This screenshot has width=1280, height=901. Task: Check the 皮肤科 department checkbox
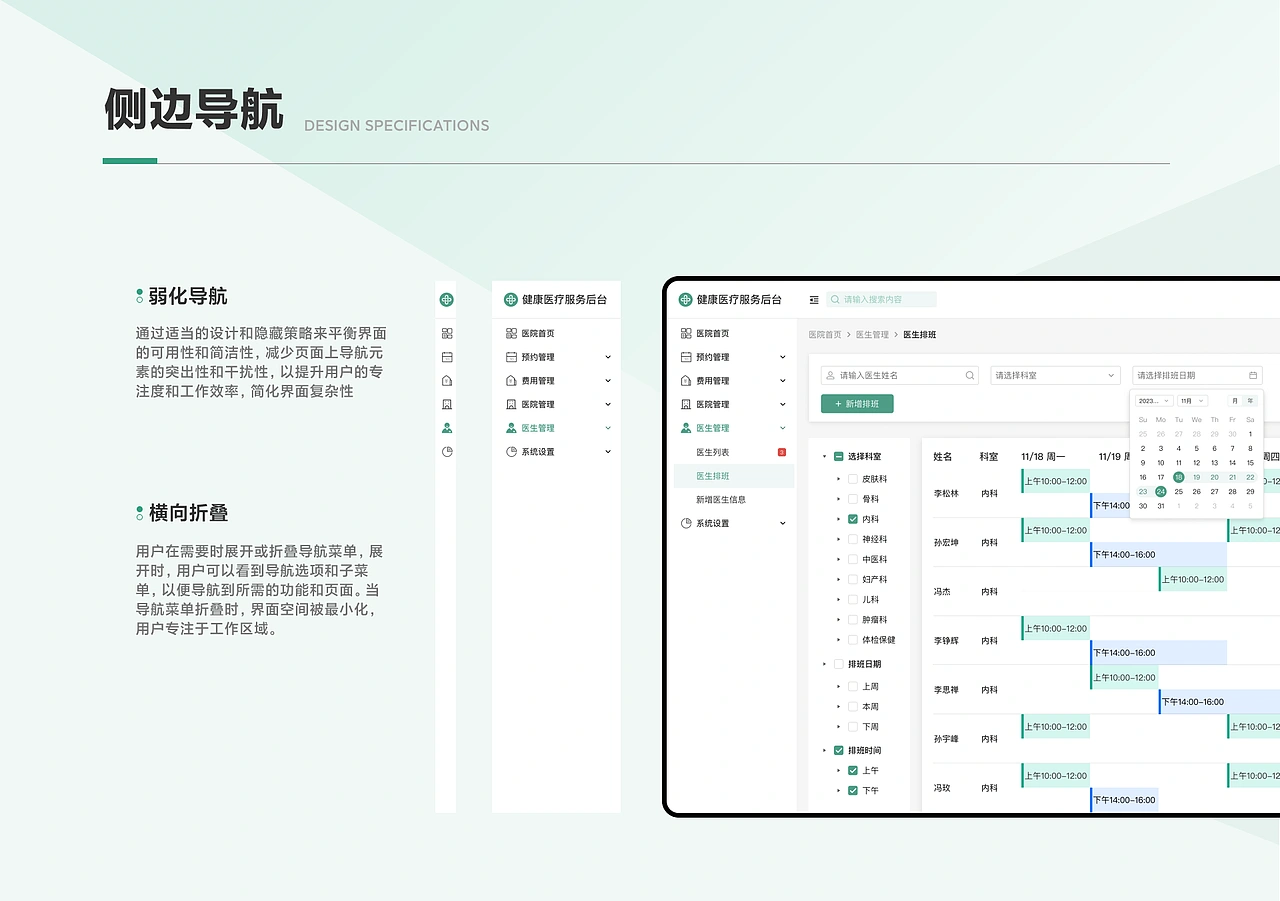[853, 479]
